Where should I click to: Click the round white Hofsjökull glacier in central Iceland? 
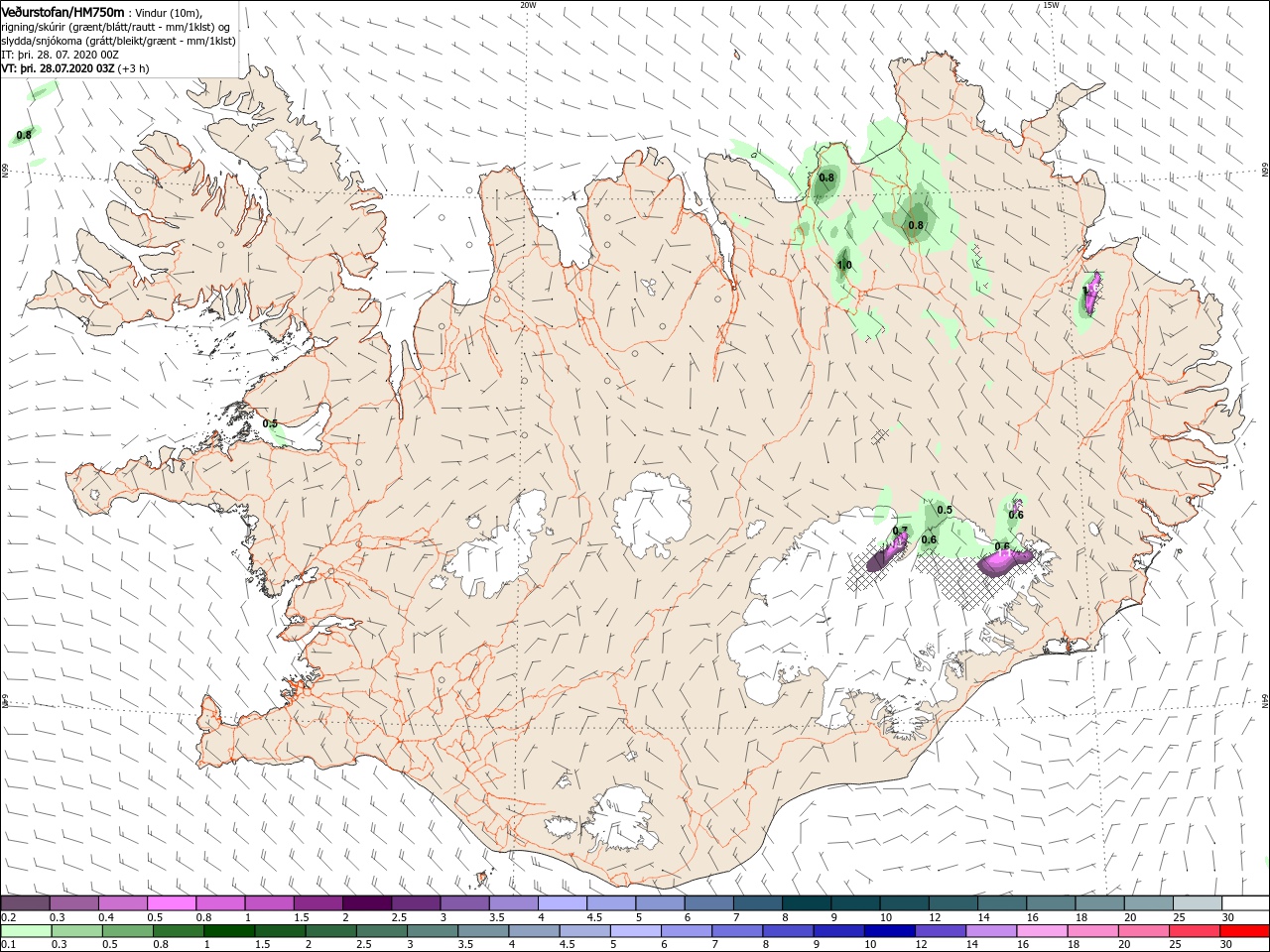[652, 514]
